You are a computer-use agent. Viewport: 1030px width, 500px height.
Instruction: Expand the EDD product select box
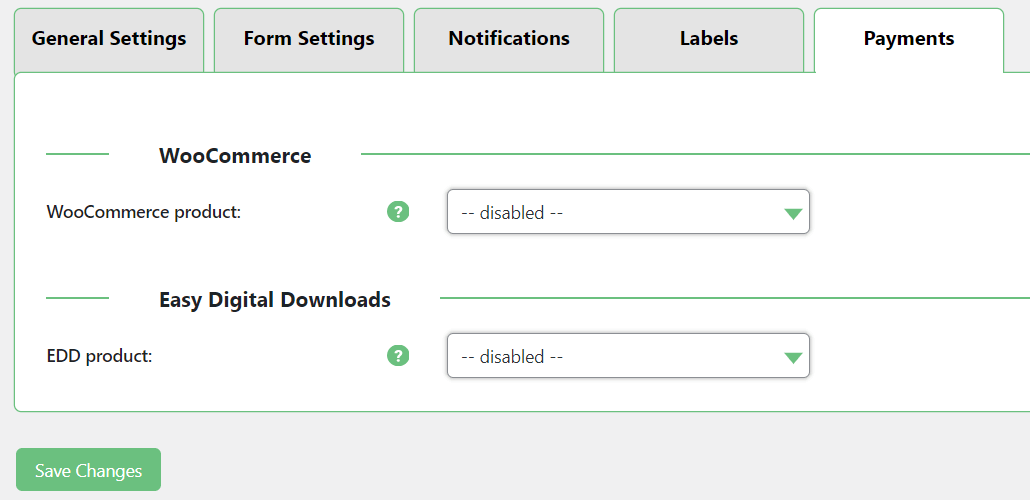click(x=627, y=356)
